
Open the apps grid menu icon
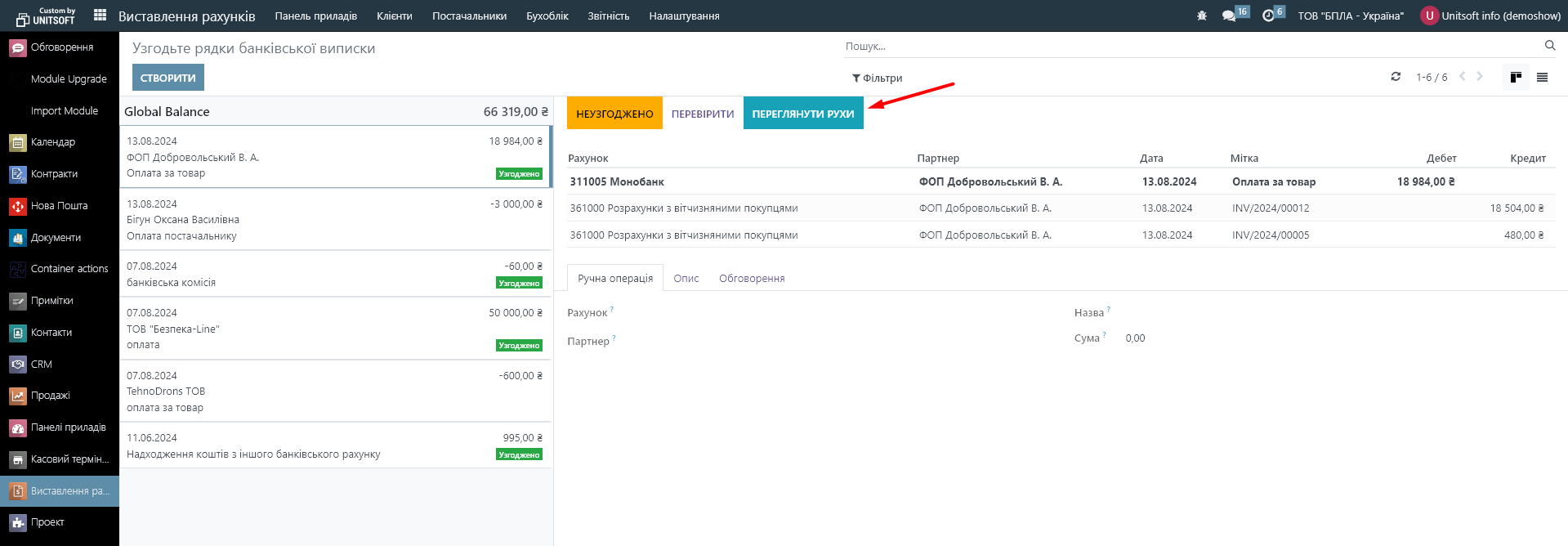pyautogui.click(x=100, y=15)
